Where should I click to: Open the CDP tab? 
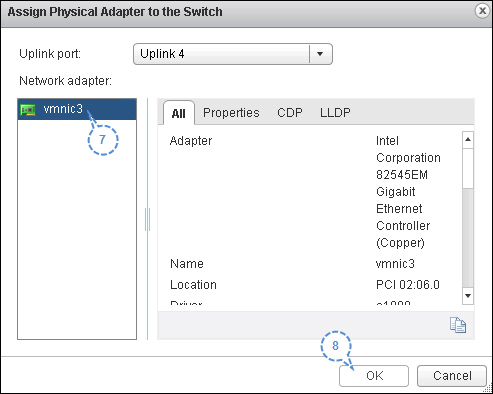click(290, 113)
